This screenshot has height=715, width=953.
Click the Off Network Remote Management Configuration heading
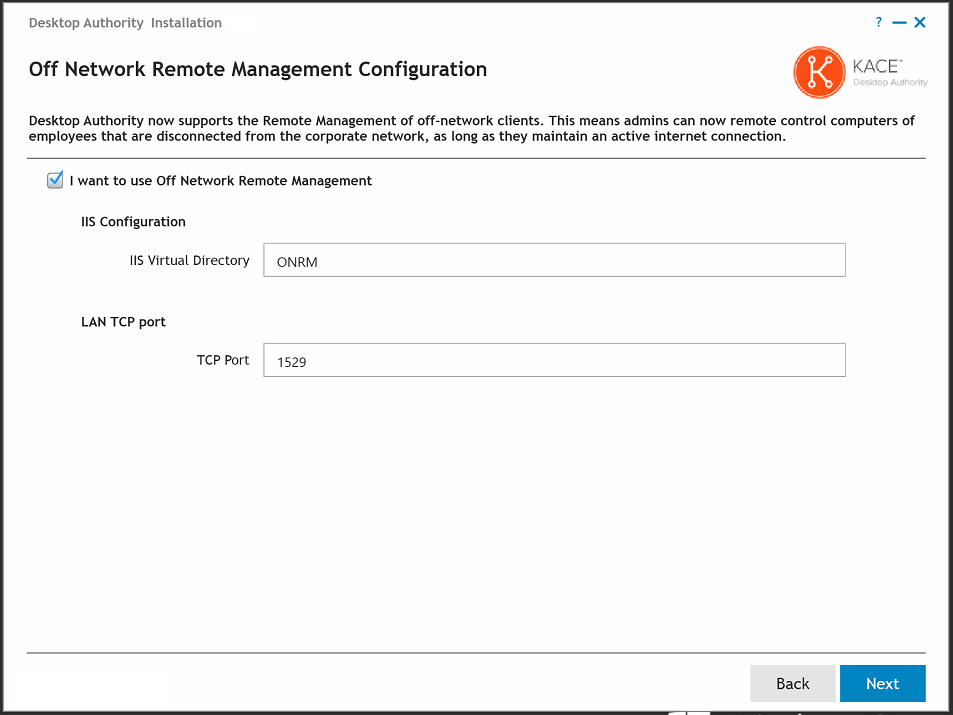click(258, 70)
